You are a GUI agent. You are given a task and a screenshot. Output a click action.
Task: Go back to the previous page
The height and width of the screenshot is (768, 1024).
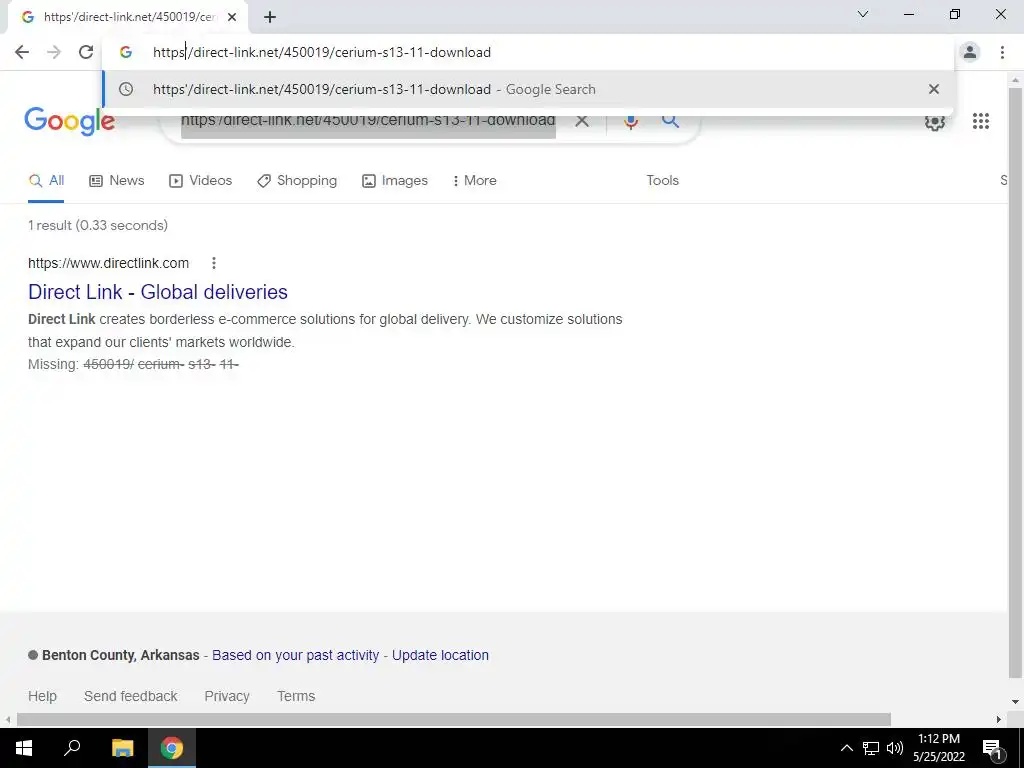[x=22, y=52]
